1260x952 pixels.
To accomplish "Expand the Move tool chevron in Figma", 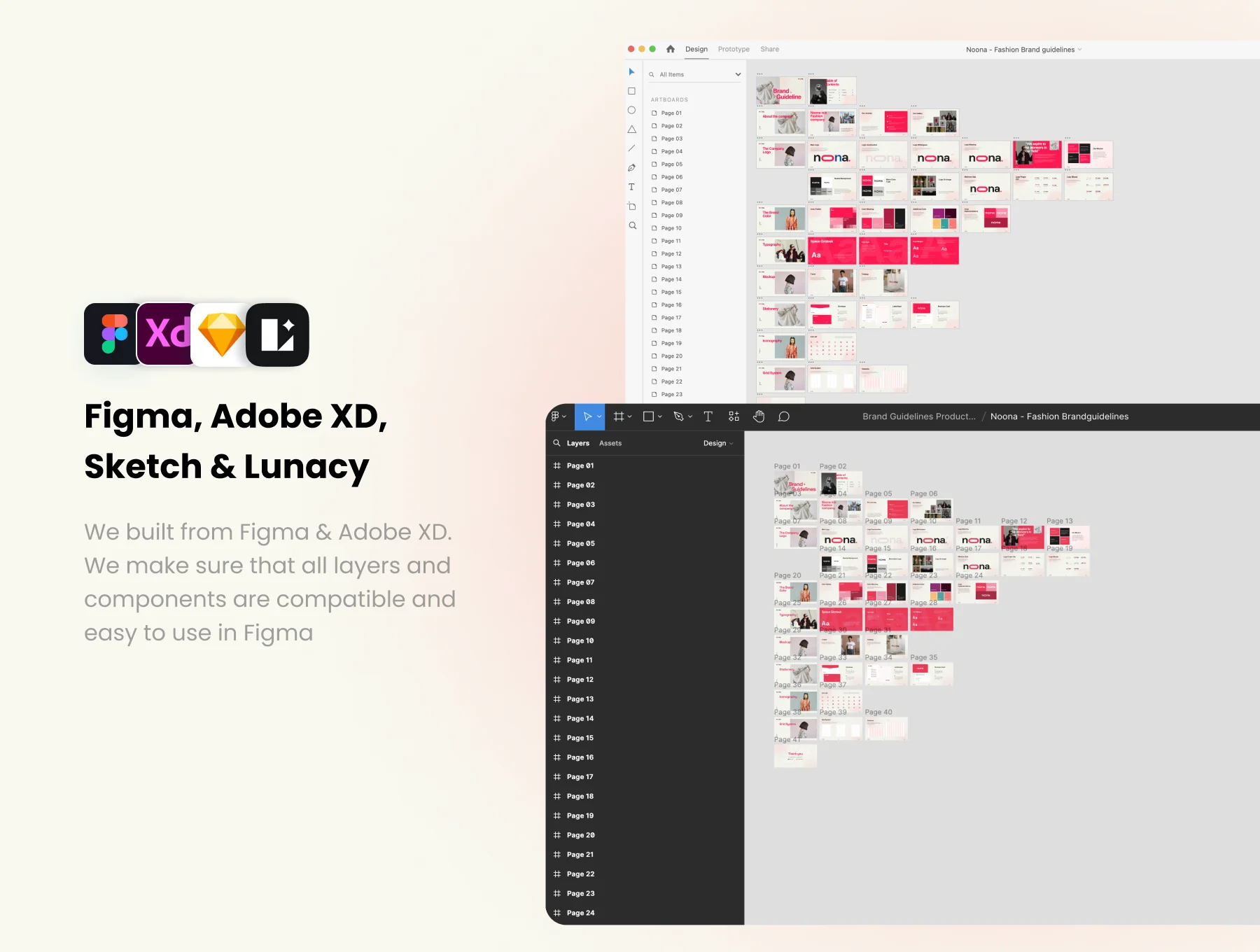I will 599,416.
